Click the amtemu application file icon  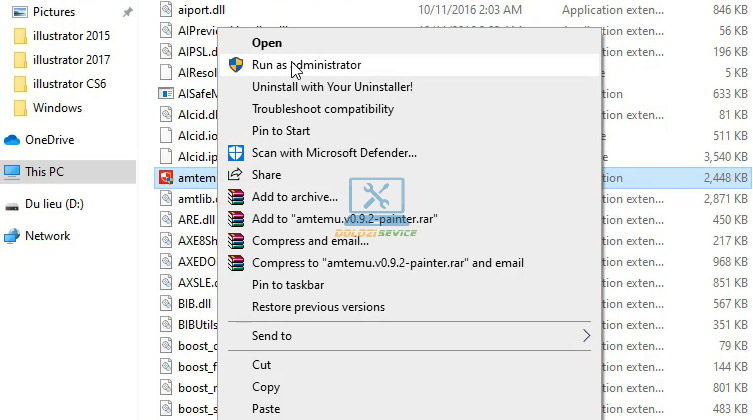point(166,178)
